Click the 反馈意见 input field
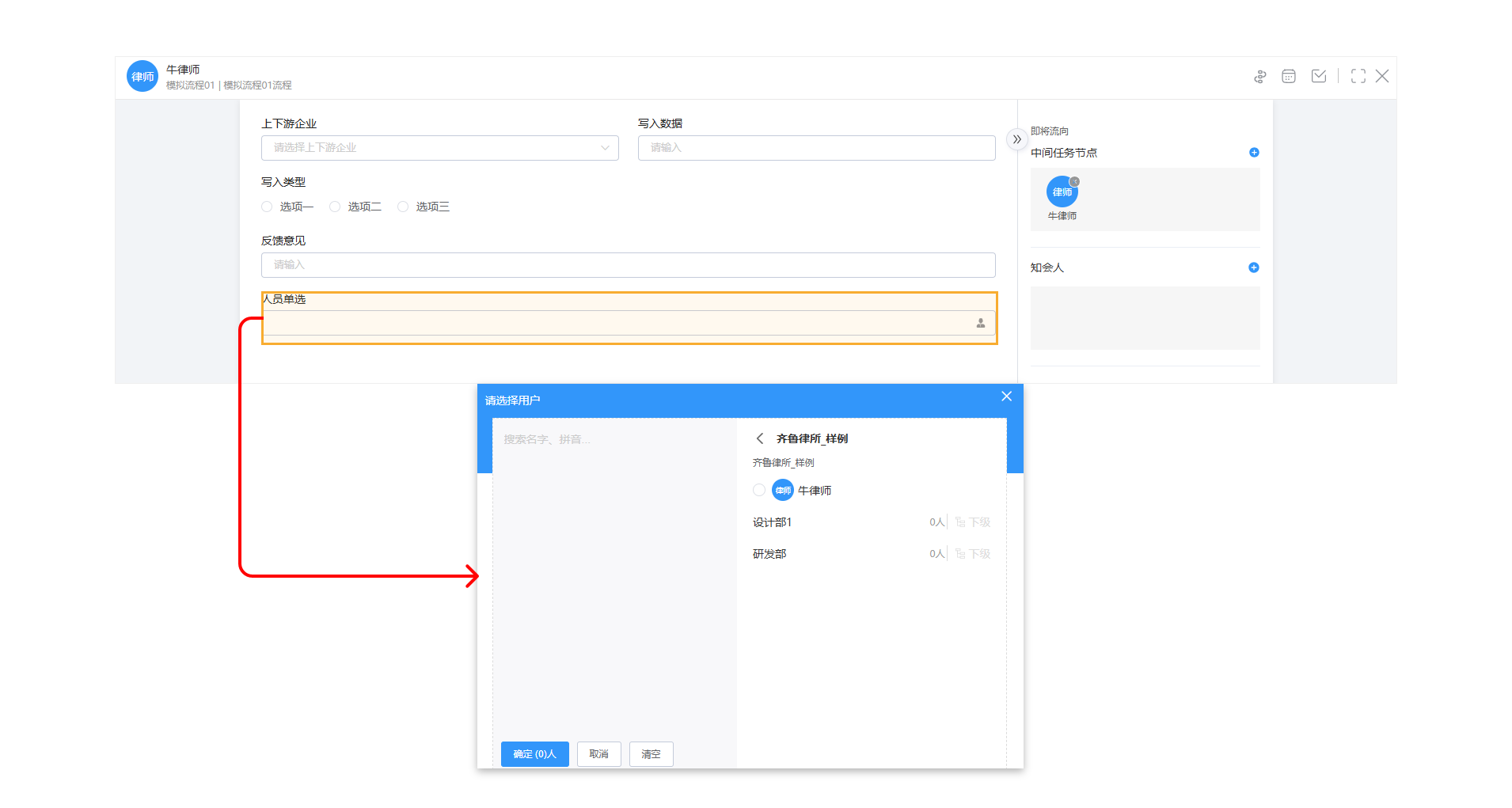Viewport: 1512px width, 808px height. tap(628, 265)
